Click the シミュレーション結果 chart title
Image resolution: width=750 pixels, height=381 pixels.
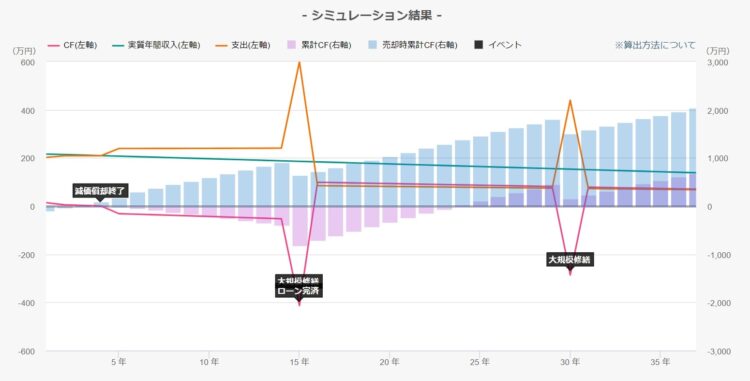coord(372,16)
